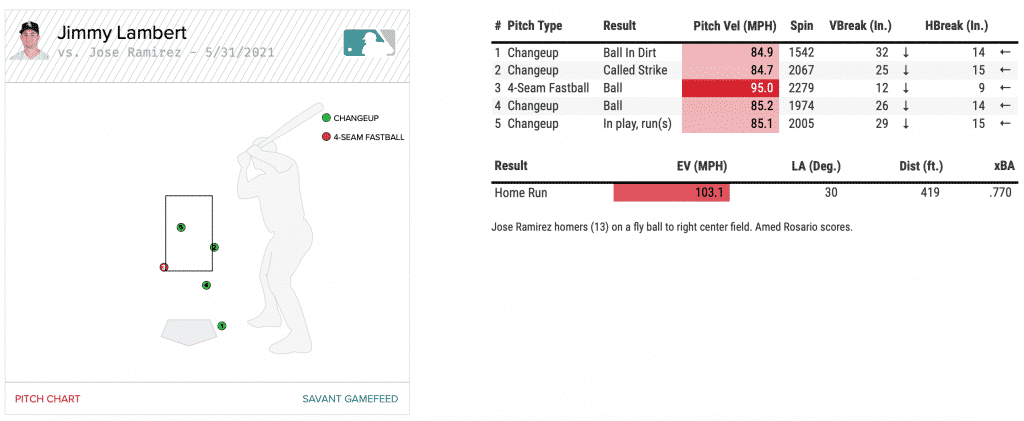
Task: Click the green Changeup legend dot
Action: (326, 118)
